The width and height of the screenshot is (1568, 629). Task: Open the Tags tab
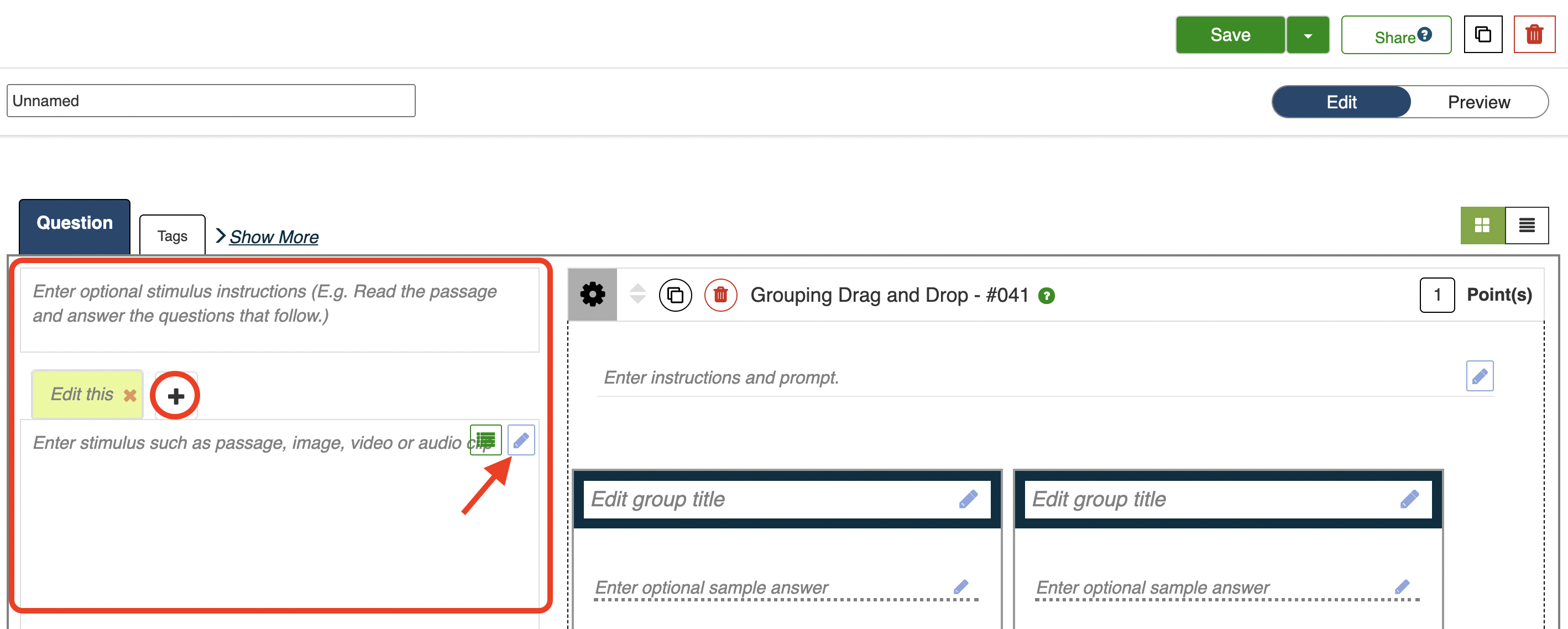coord(173,235)
